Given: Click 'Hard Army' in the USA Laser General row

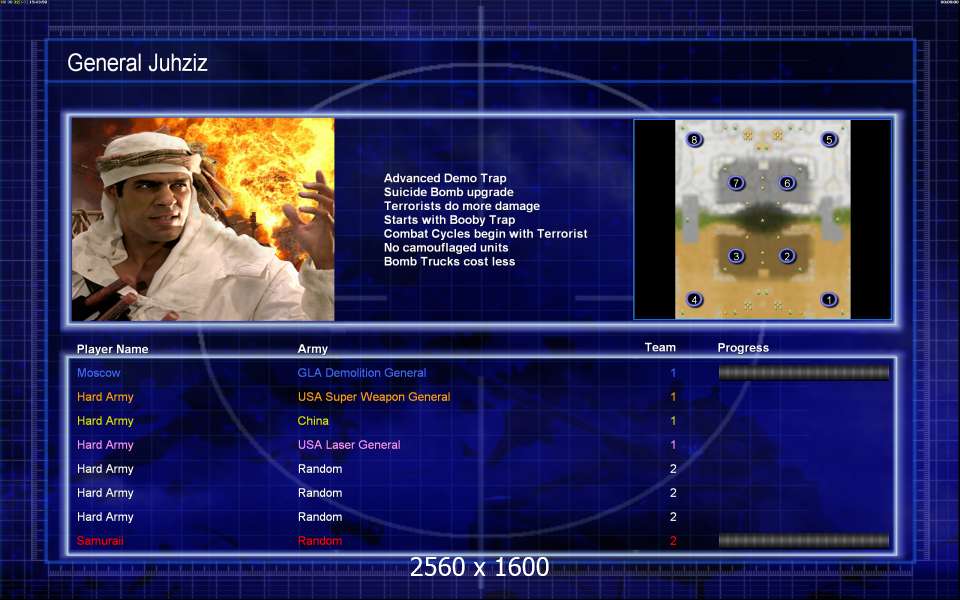Looking at the screenshot, I should point(105,444).
